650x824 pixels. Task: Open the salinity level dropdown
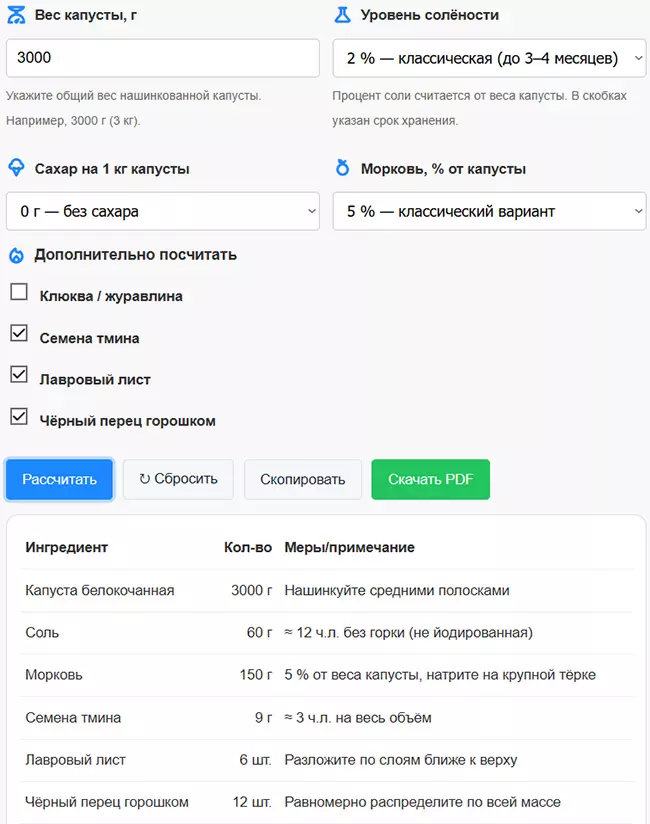click(487, 59)
